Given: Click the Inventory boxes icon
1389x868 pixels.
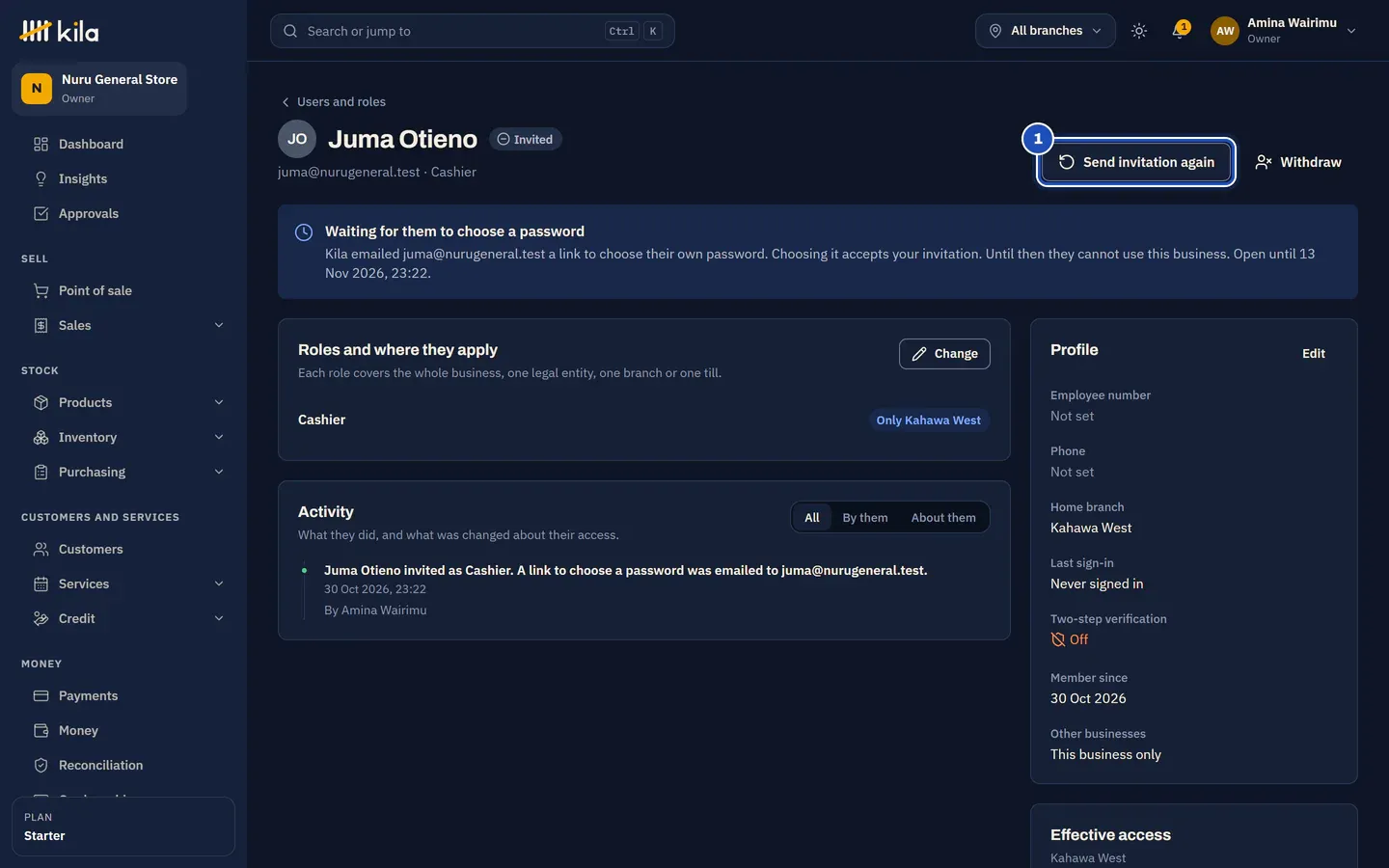Looking at the screenshot, I should tap(41, 437).
